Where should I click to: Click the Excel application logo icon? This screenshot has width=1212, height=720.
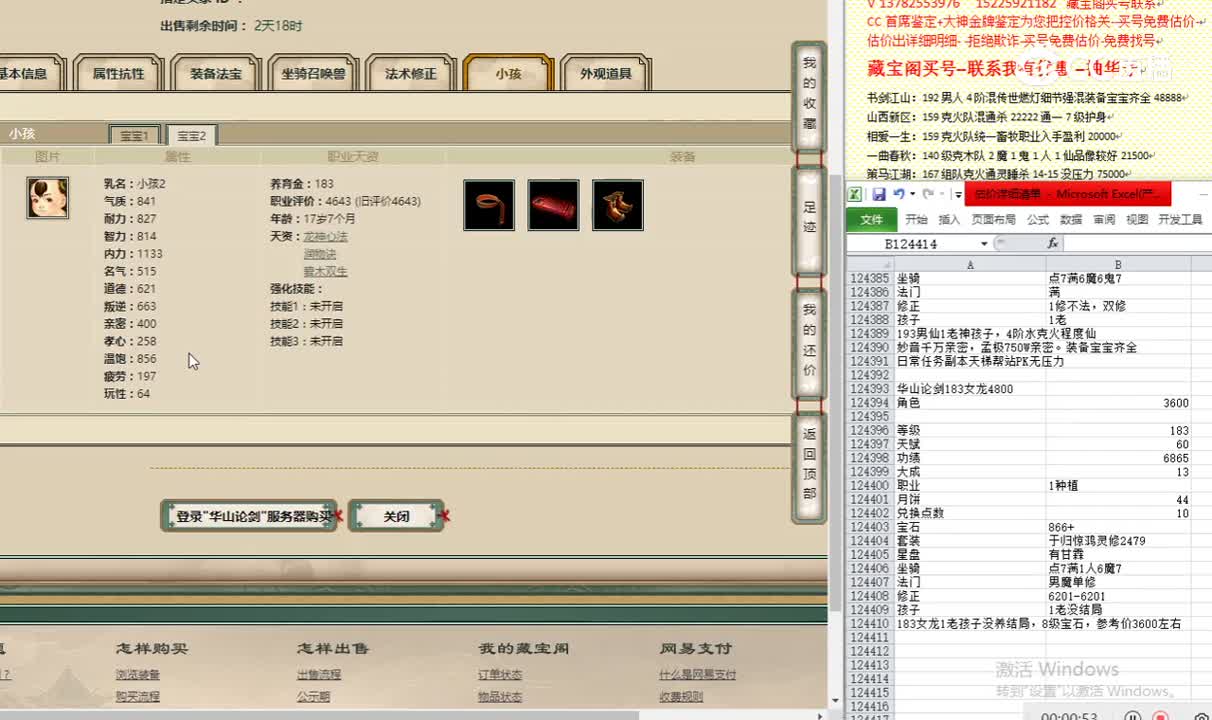click(855, 194)
